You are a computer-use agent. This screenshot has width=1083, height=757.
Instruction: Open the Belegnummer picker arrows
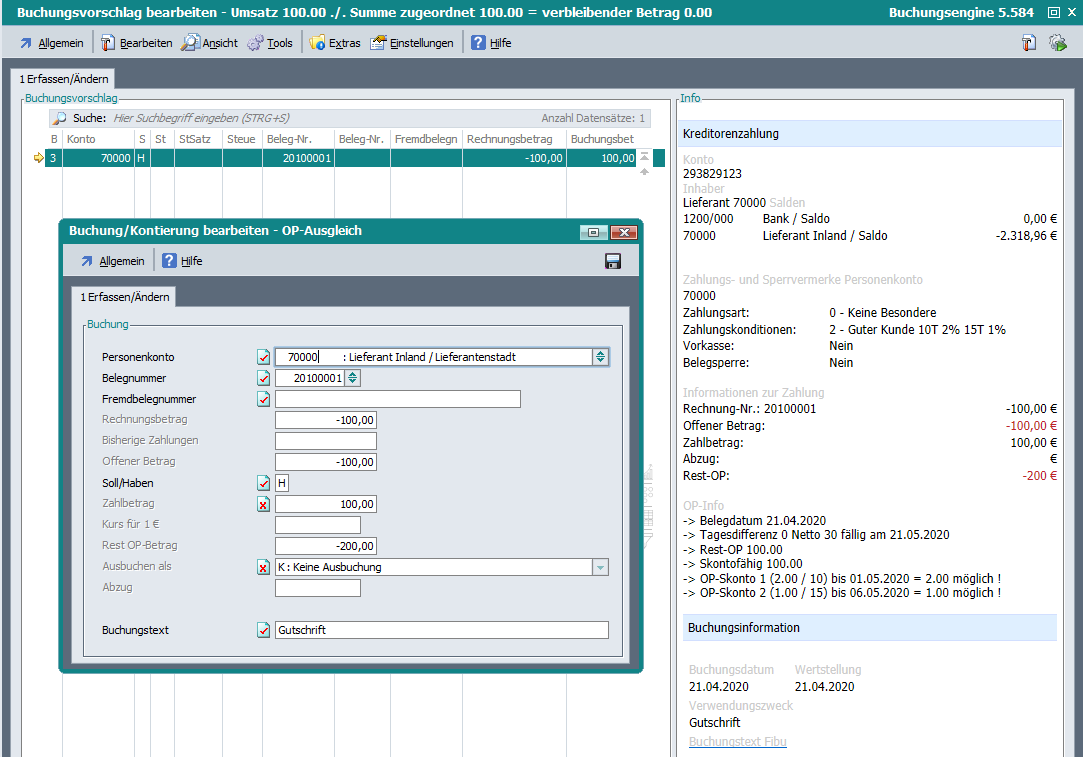click(352, 378)
